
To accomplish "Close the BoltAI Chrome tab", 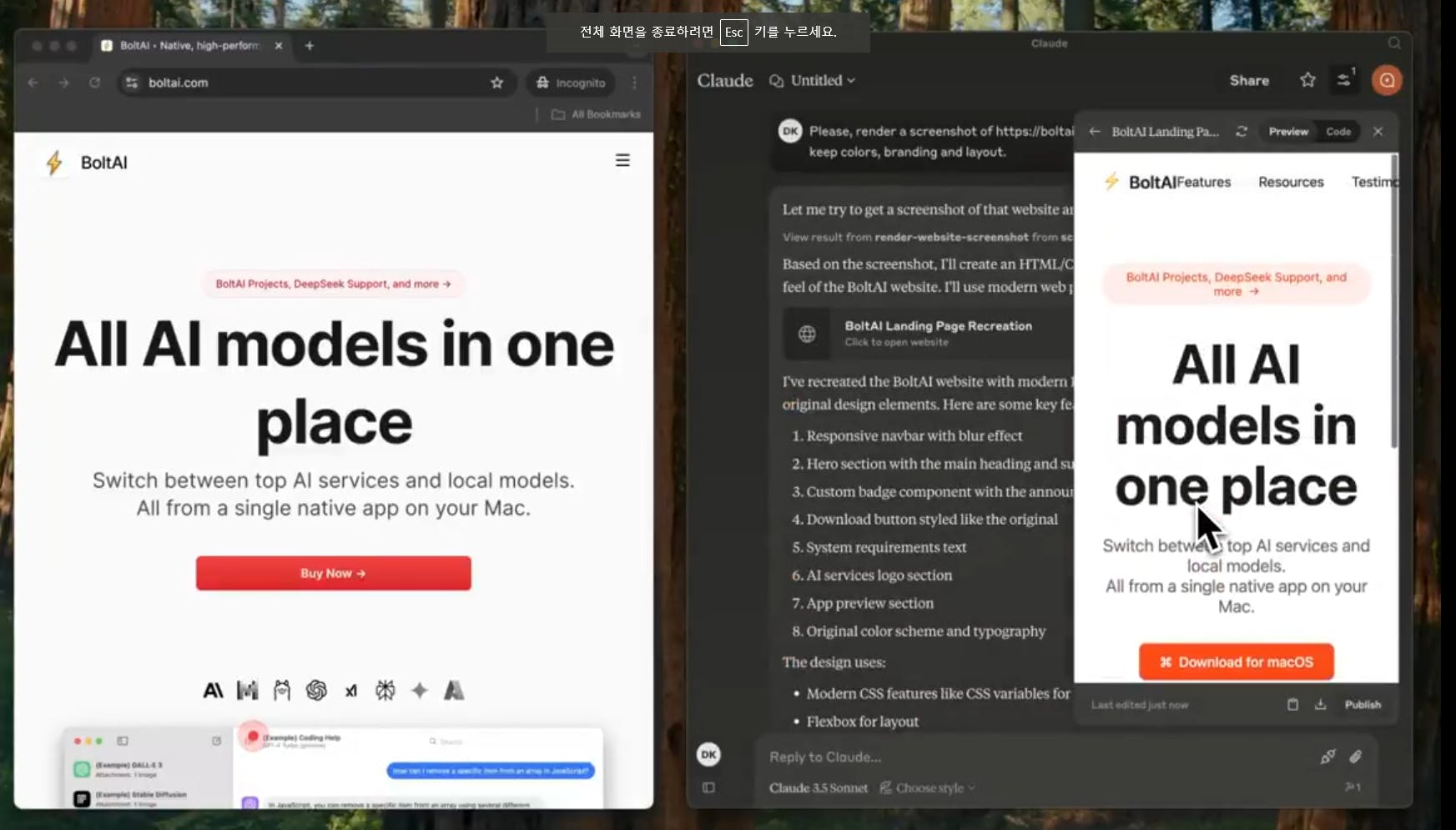I will point(279,46).
